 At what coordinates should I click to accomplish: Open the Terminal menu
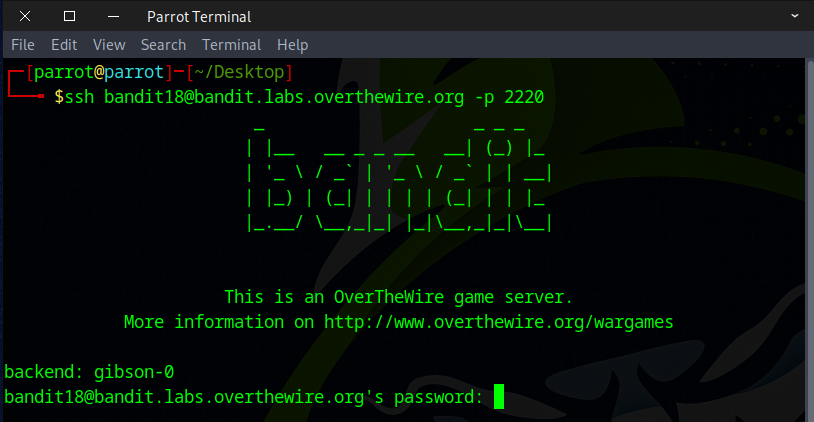click(x=231, y=45)
